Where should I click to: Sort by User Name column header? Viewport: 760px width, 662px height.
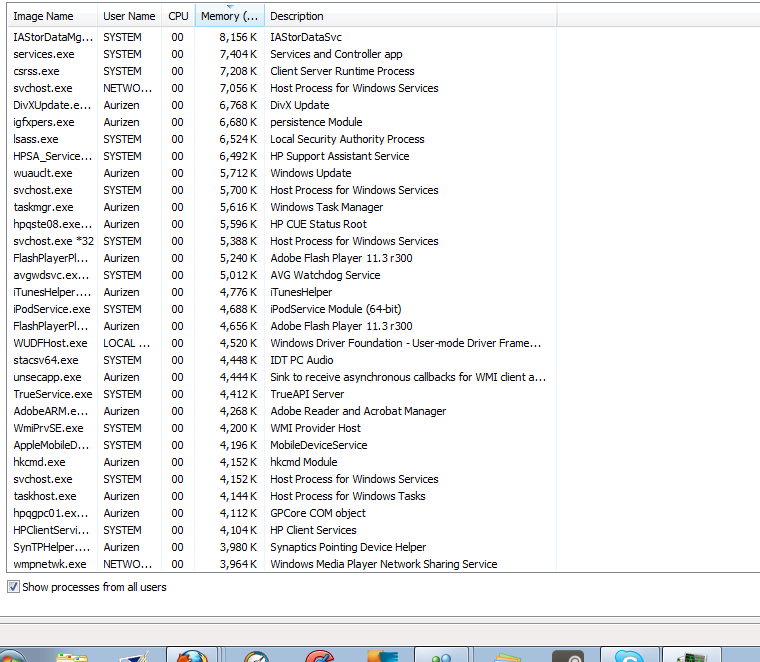pos(129,16)
